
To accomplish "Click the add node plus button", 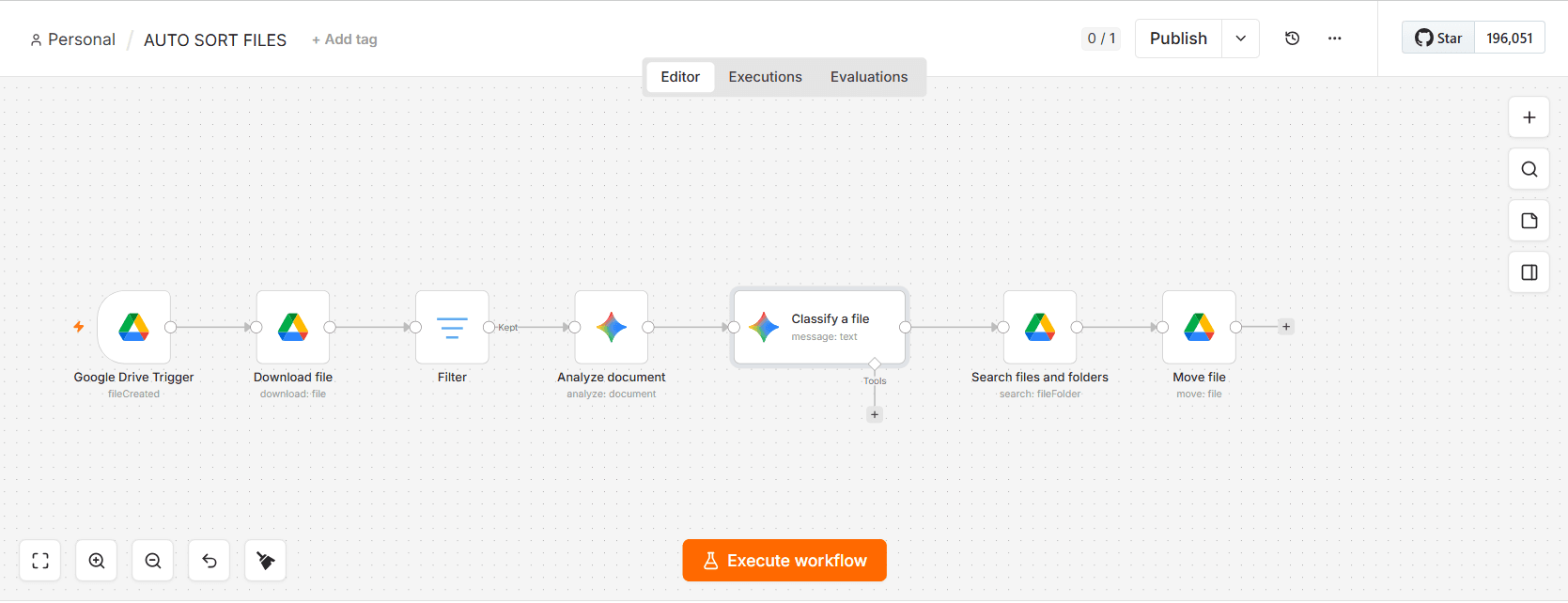I will click(x=1529, y=117).
